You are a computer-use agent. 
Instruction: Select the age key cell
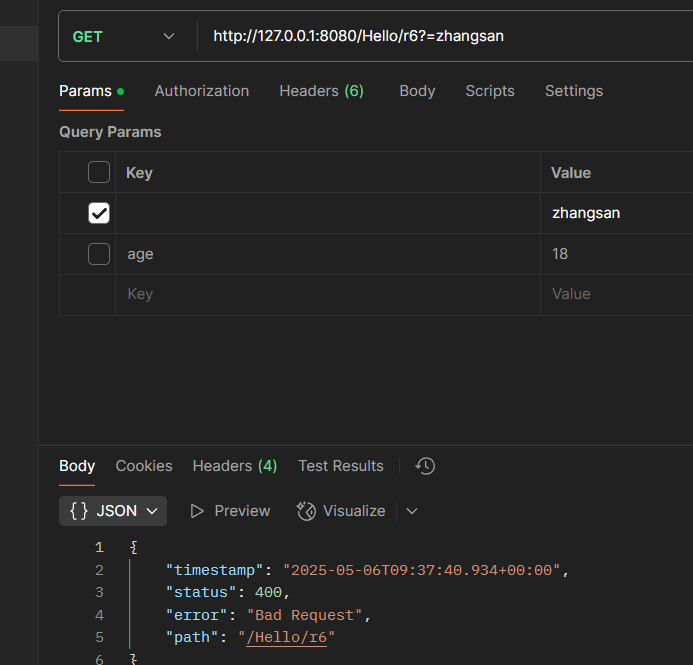pos(327,254)
